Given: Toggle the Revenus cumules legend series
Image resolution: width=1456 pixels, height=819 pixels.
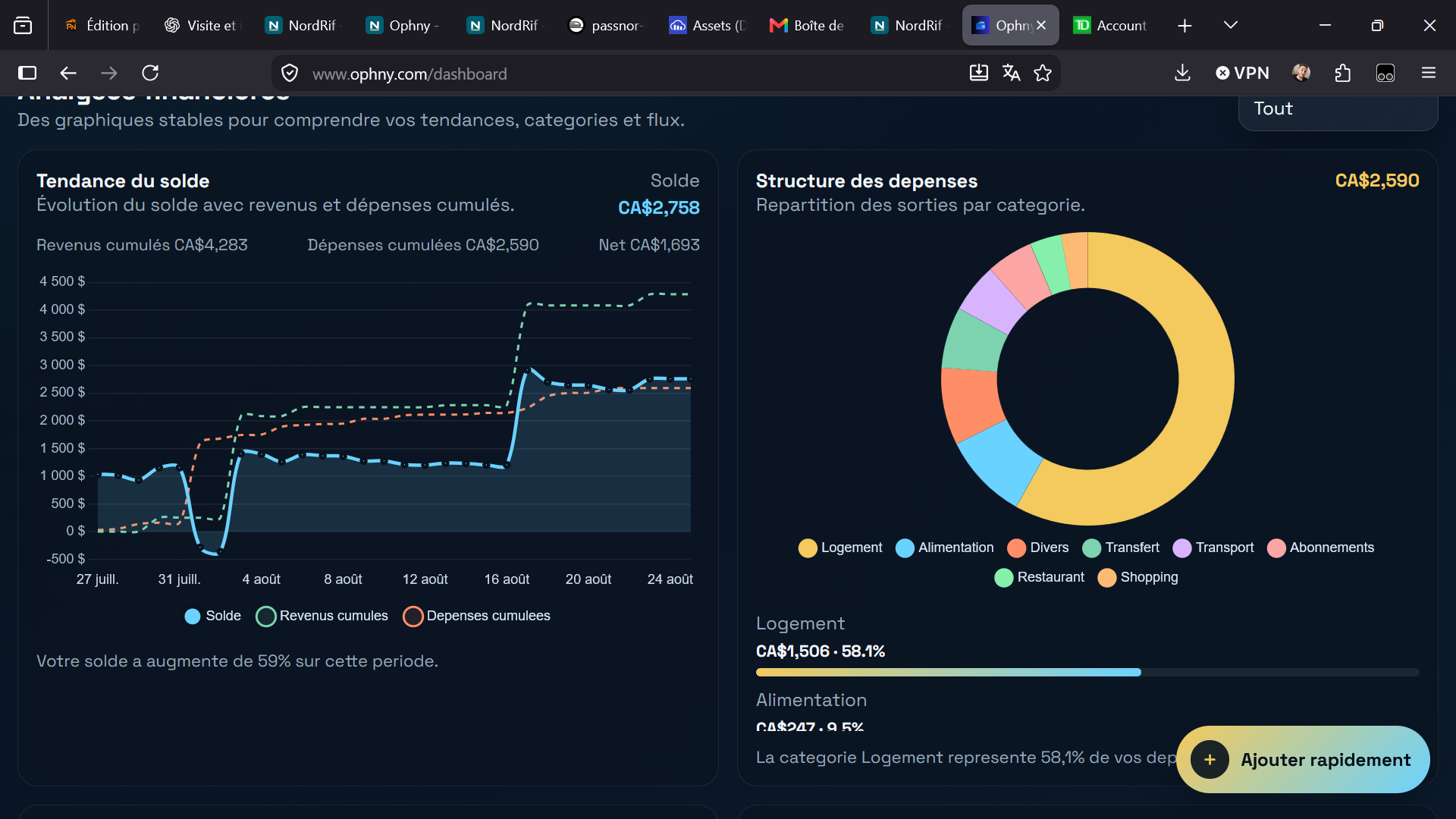Looking at the screenshot, I should (322, 616).
